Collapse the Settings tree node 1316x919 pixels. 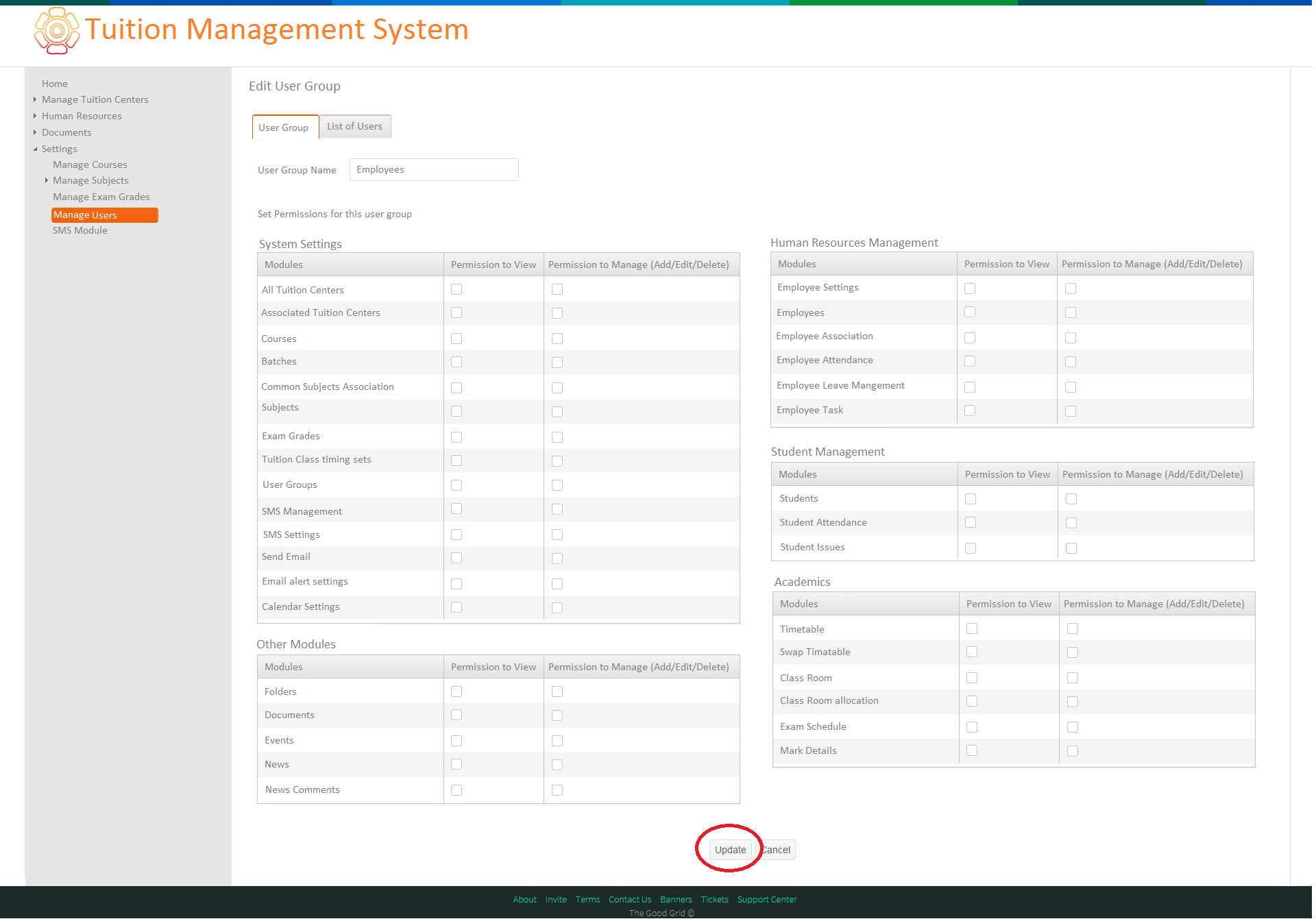pyautogui.click(x=35, y=149)
